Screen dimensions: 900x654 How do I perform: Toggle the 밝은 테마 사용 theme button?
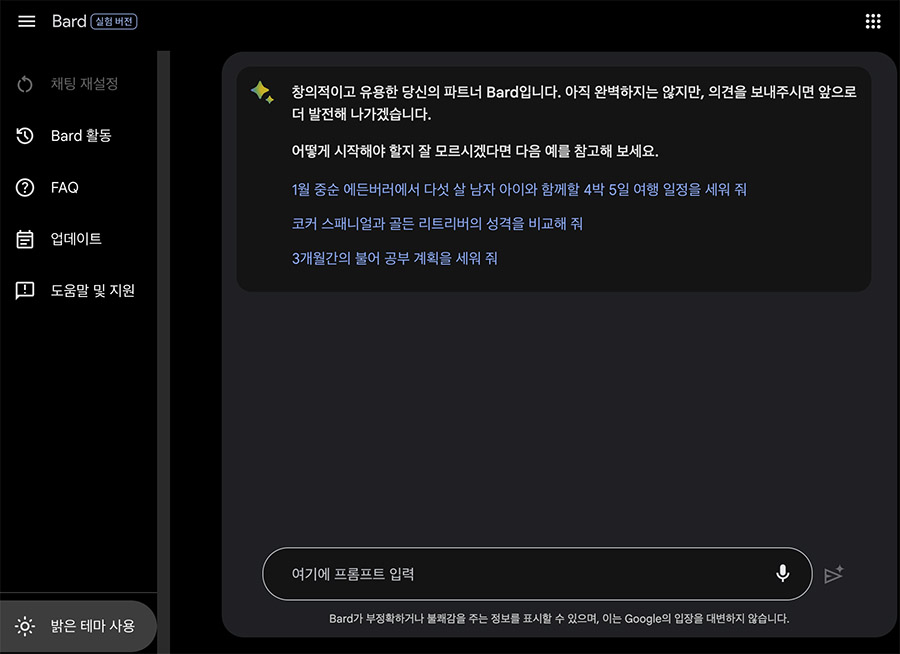pos(78,626)
